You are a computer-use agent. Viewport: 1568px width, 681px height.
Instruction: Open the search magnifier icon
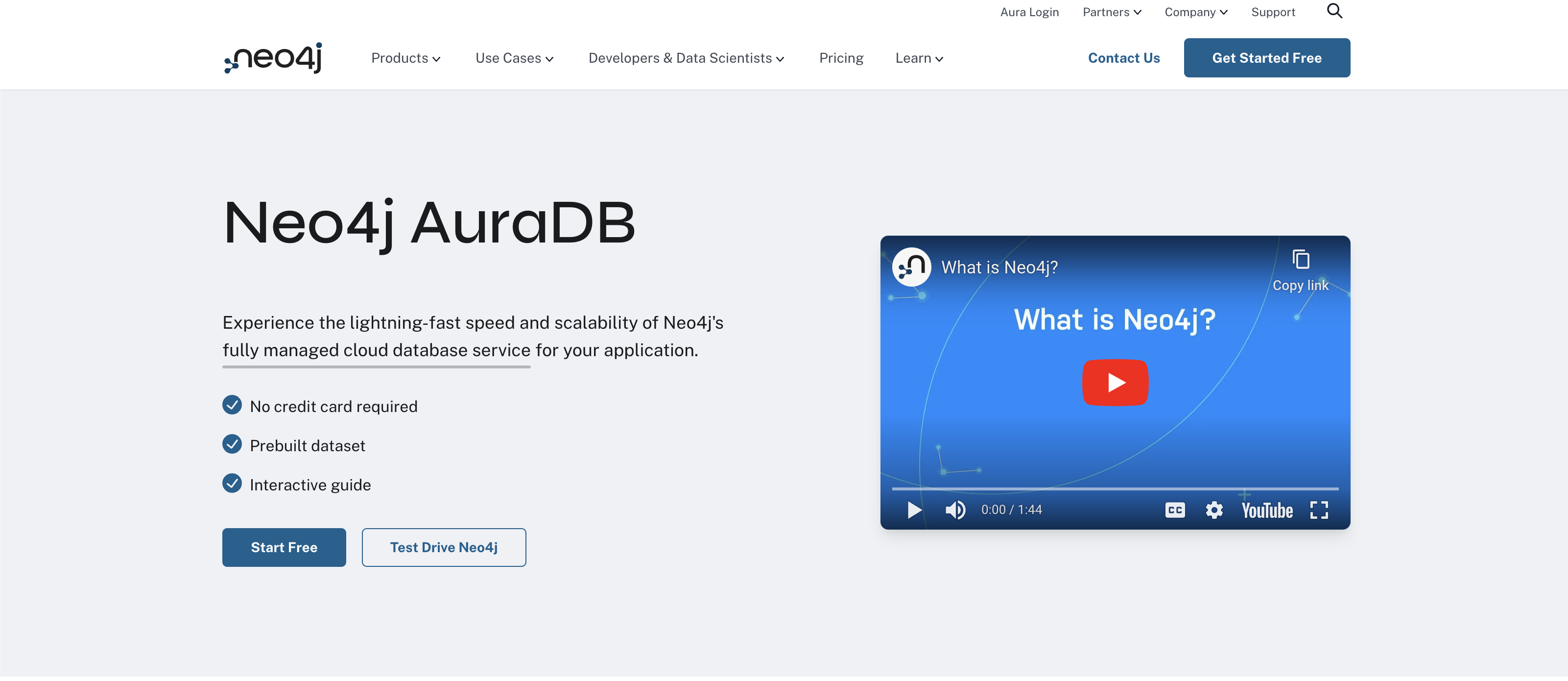pos(1335,11)
